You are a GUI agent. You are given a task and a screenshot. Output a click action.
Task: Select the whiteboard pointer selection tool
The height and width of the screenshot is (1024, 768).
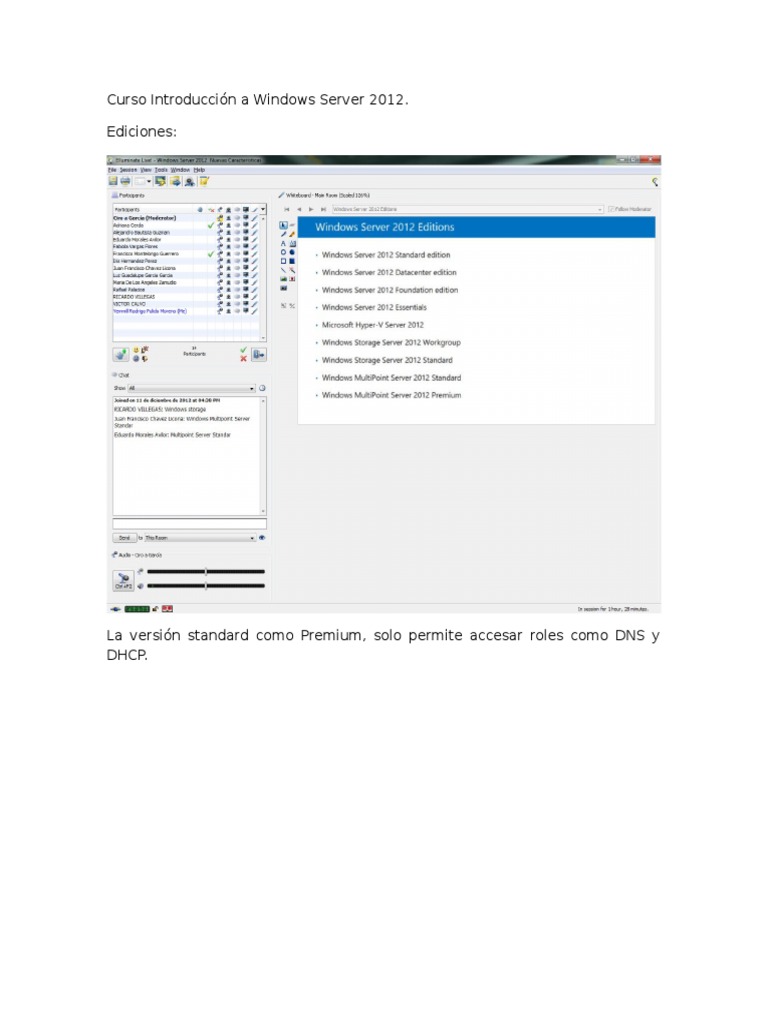pyautogui.click(x=283, y=225)
